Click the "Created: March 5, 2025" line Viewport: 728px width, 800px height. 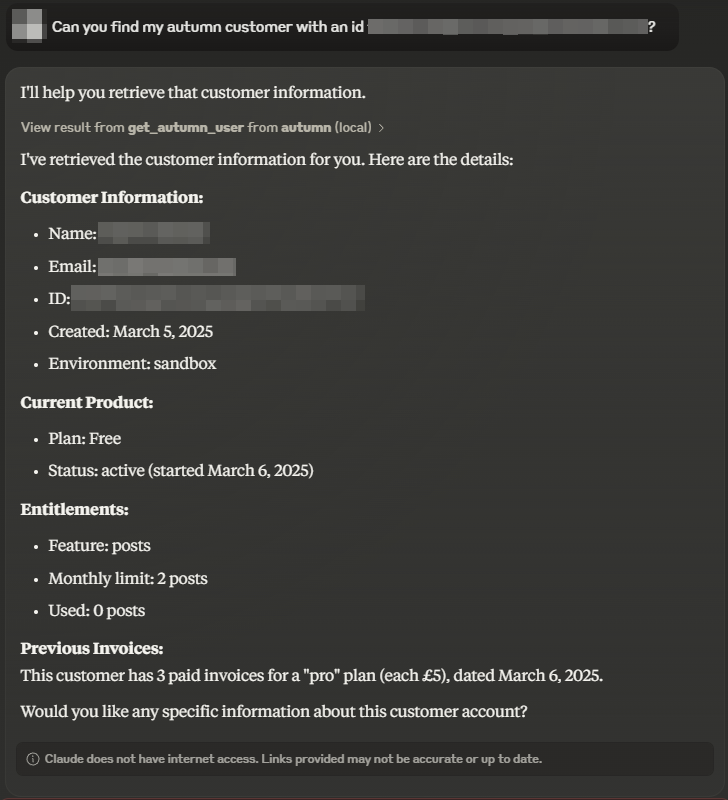(x=130, y=331)
